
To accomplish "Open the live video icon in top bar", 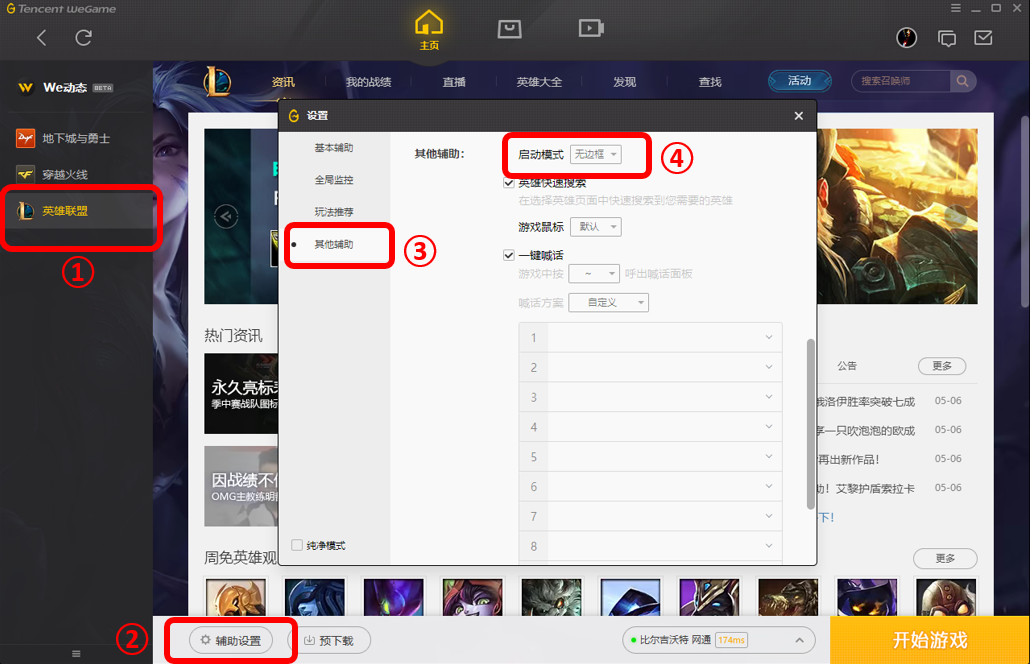I will click(x=590, y=28).
